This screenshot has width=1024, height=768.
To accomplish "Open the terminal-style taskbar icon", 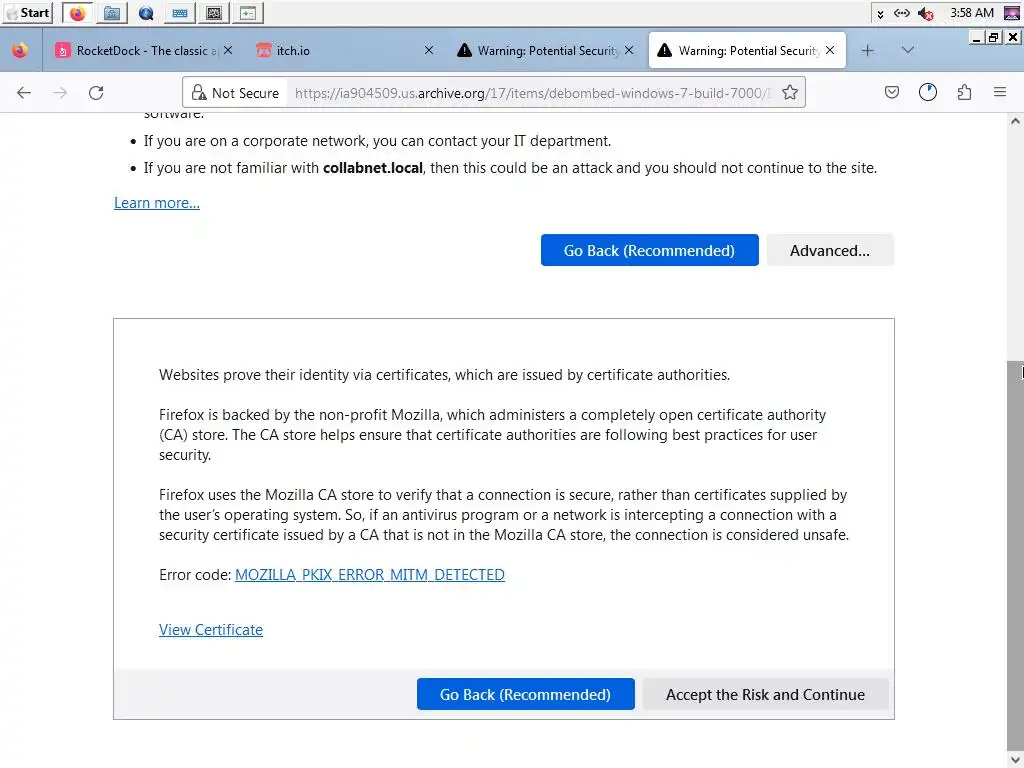I will pos(248,13).
